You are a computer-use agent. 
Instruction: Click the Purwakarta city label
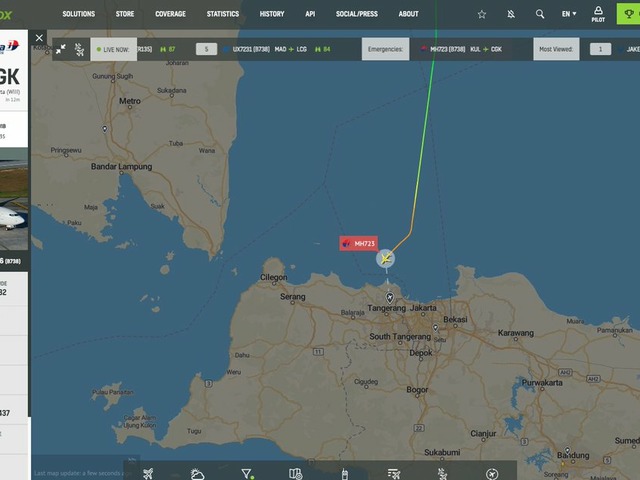[x=542, y=382]
